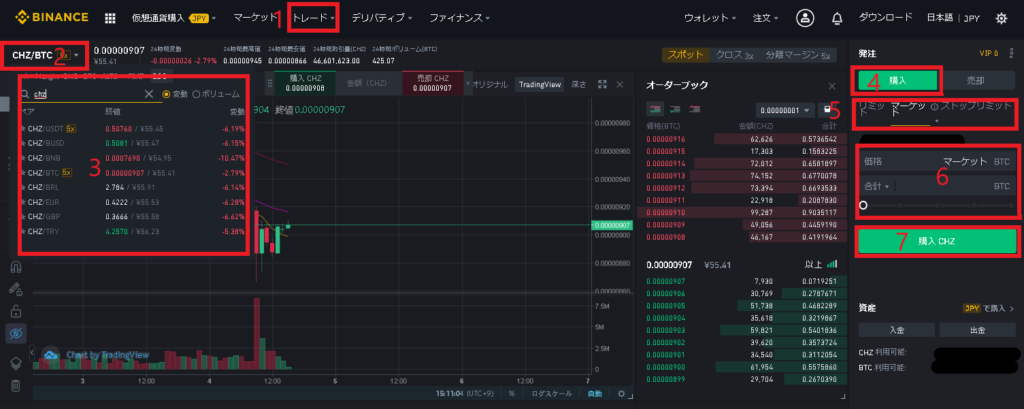Open the トレード menu dropdown
Viewport: 1024px width, 409px height.
click(313, 18)
